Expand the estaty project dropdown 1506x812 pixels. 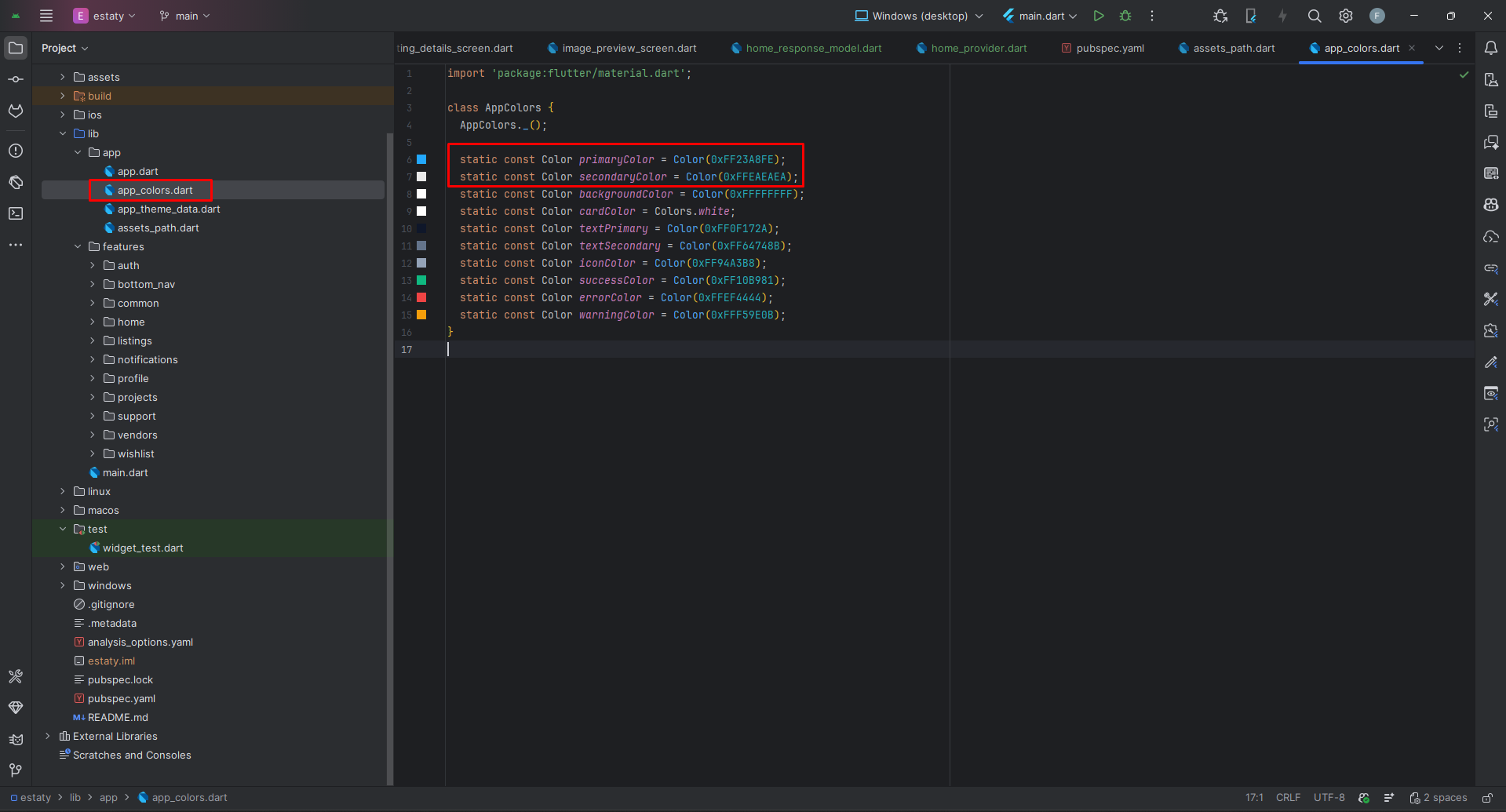point(104,16)
